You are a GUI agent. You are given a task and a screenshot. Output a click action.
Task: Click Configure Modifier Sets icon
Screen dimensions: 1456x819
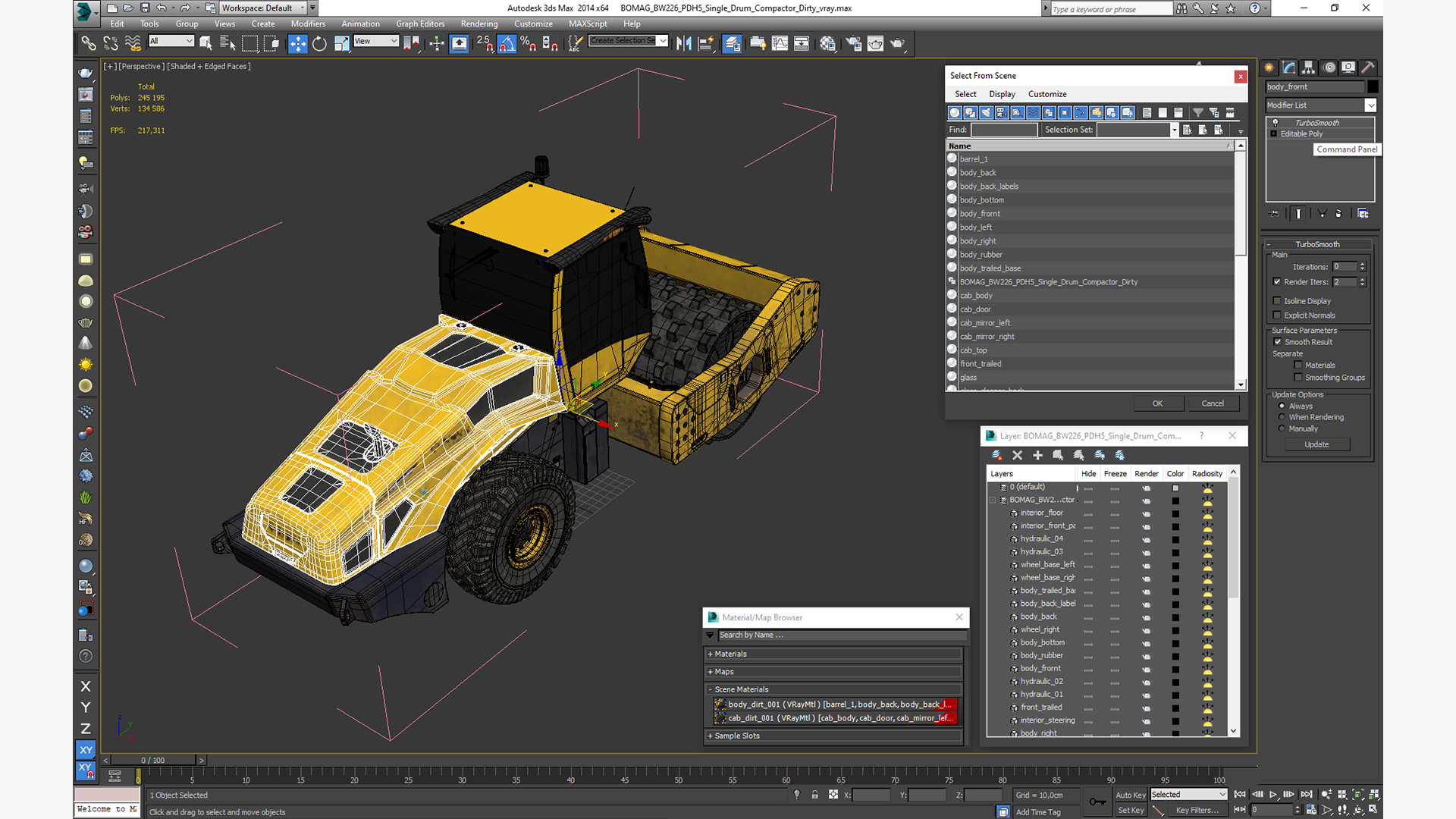tap(1363, 214)
